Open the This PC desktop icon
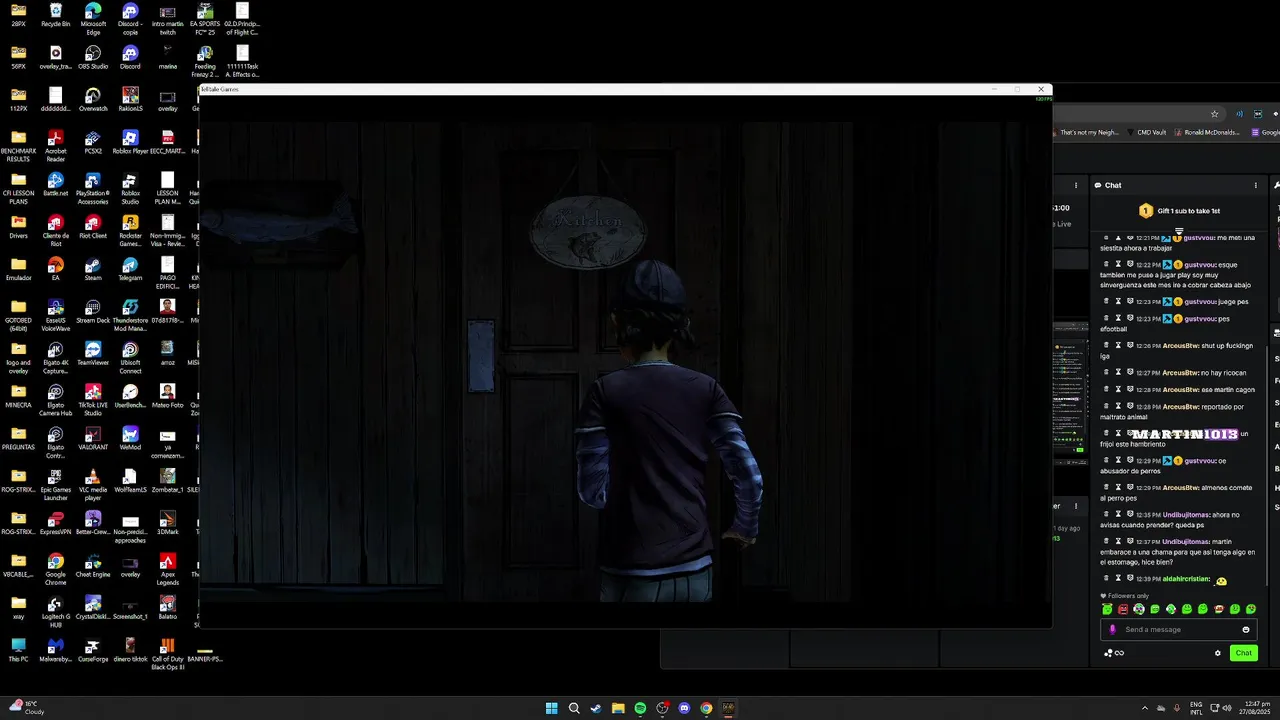The image size is (1280, 720). (x=18, y=650)
